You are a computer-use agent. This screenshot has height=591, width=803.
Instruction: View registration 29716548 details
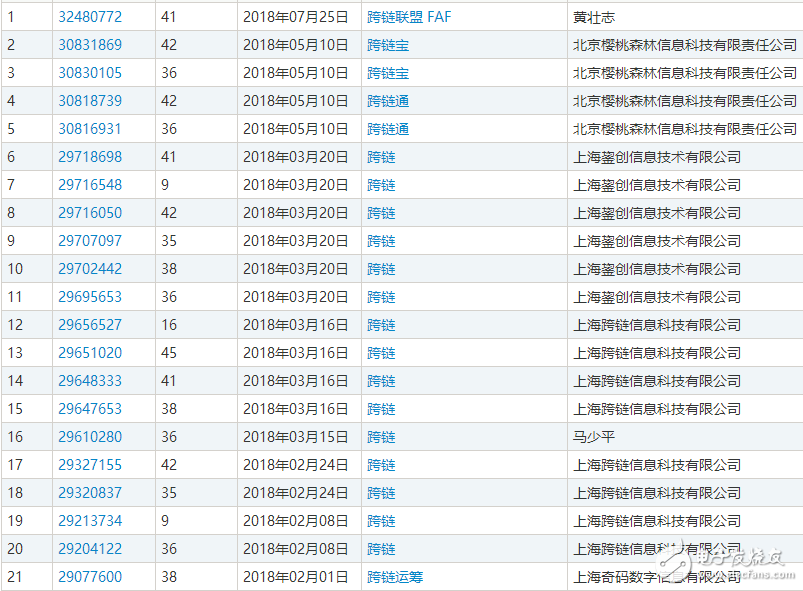pos(90,185)
